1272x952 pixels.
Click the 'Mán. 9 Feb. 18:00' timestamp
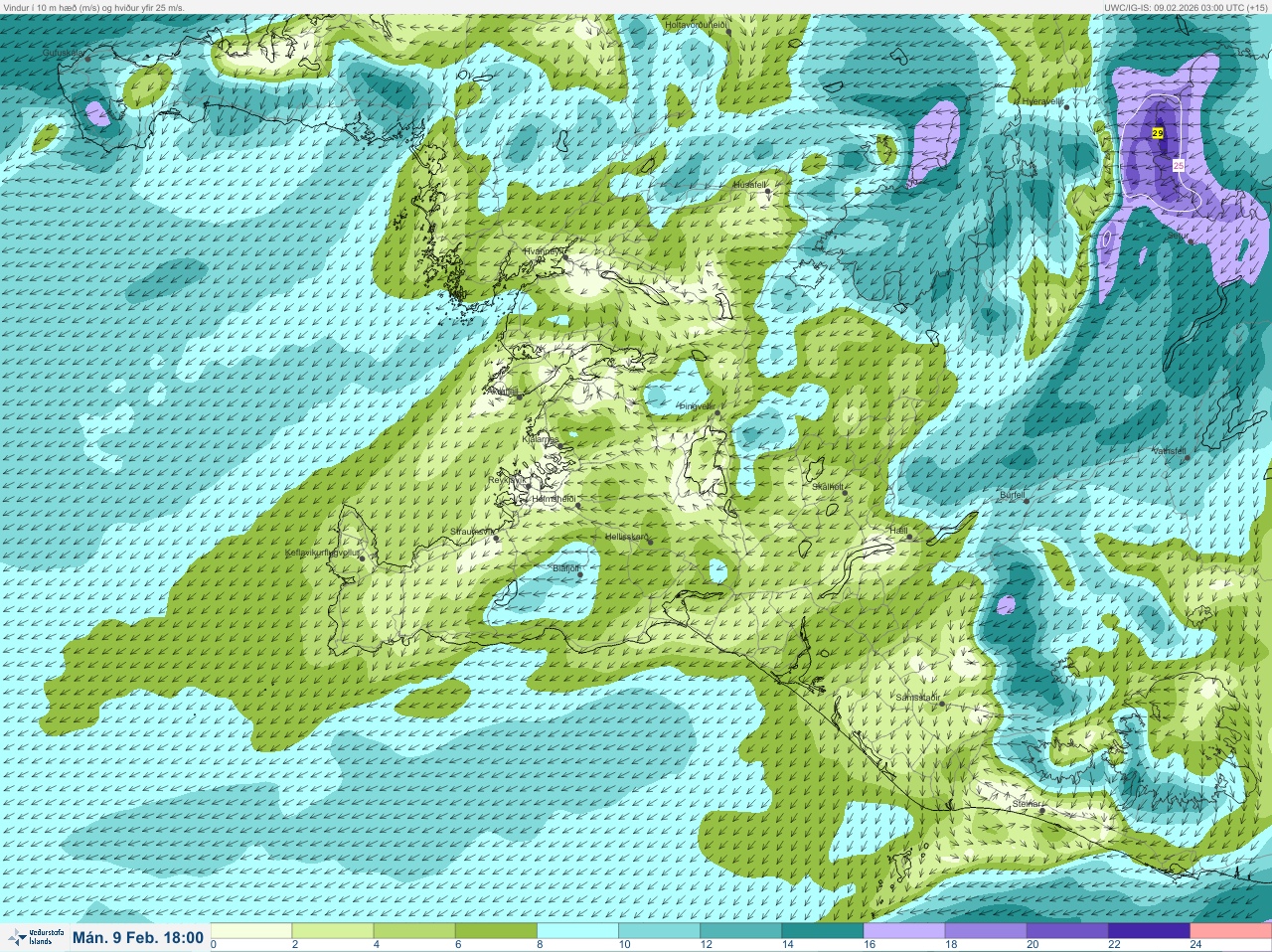click(x=138, y=937)
